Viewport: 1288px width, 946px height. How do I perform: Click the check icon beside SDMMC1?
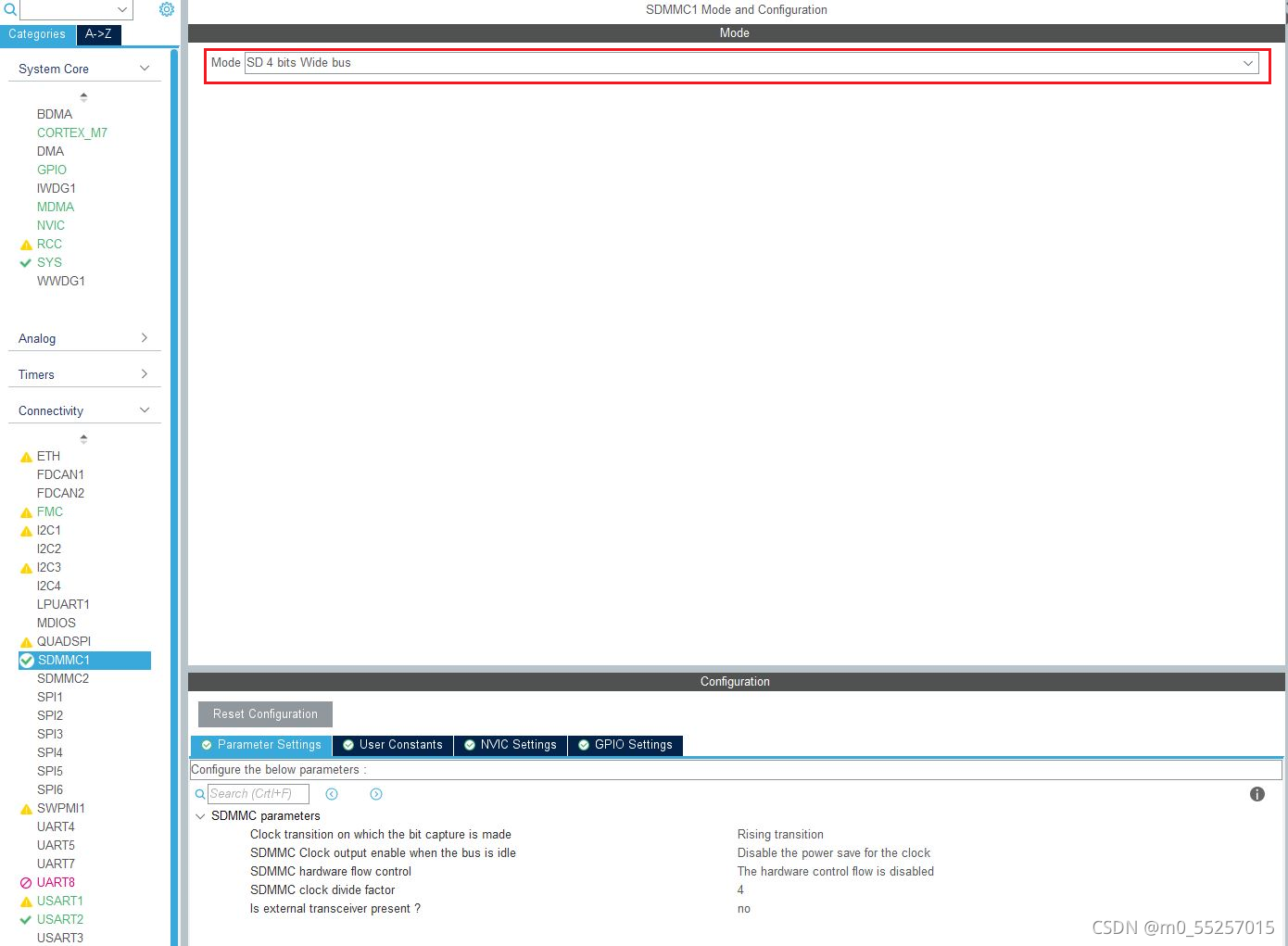(x=27, y=661)
